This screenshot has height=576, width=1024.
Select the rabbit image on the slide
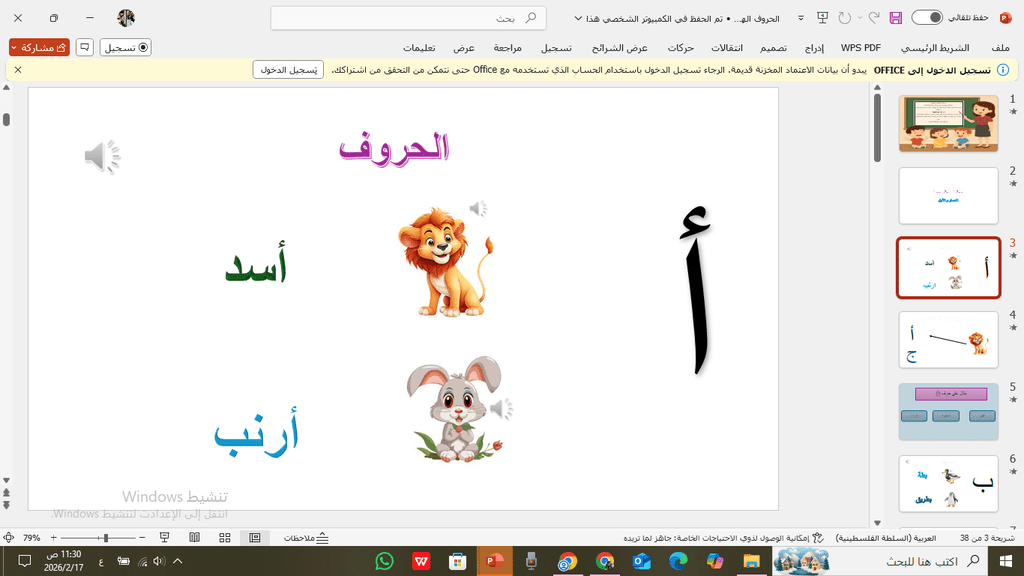(x=455, y=409)
